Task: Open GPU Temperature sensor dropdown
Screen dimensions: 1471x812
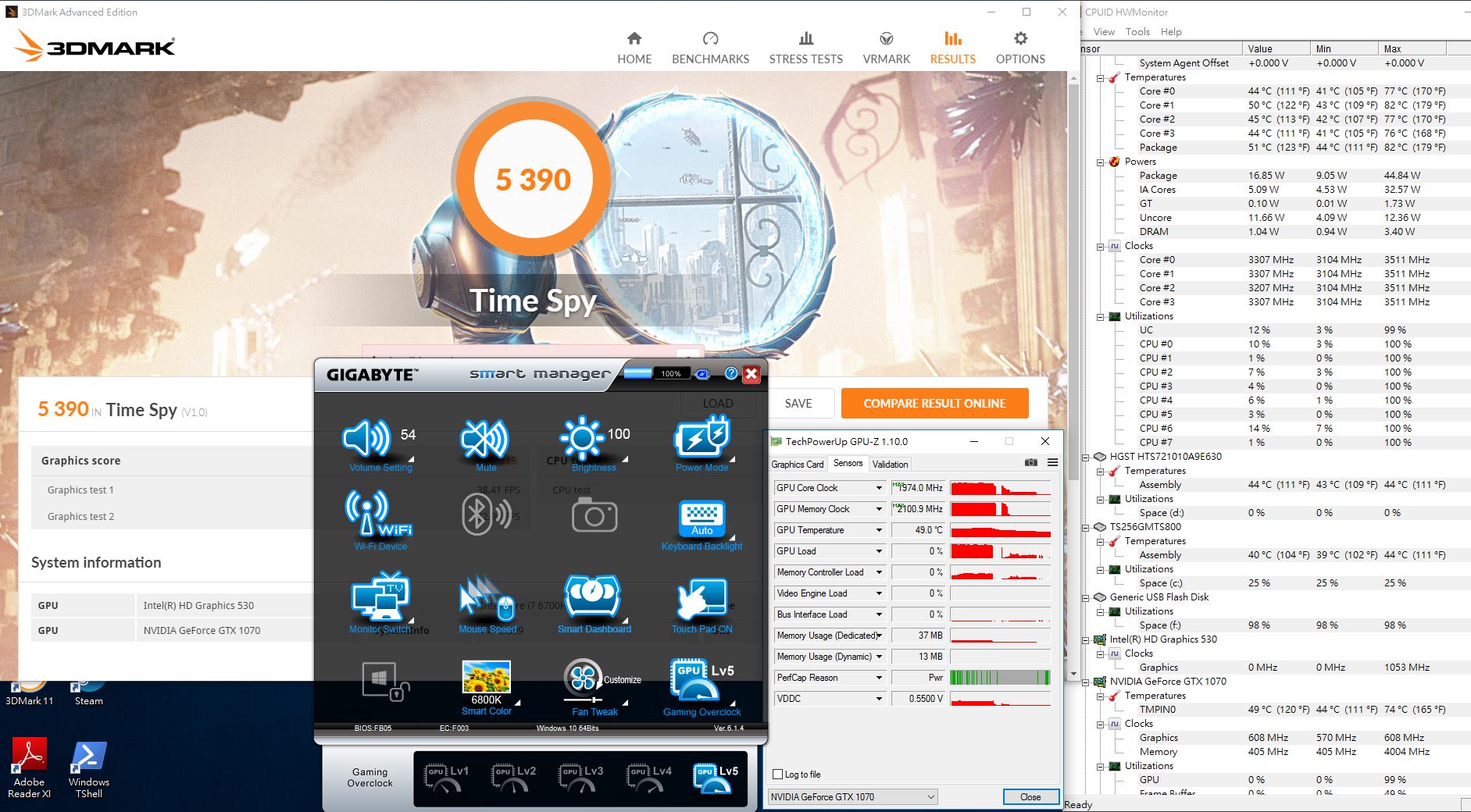Action: pyautogui.click(x=879, y=530)
